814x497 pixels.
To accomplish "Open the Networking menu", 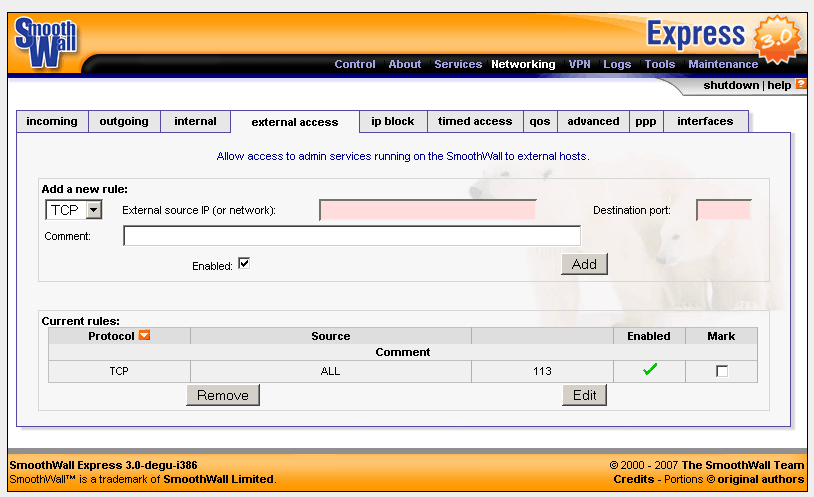I will click(x=523, y=64).
